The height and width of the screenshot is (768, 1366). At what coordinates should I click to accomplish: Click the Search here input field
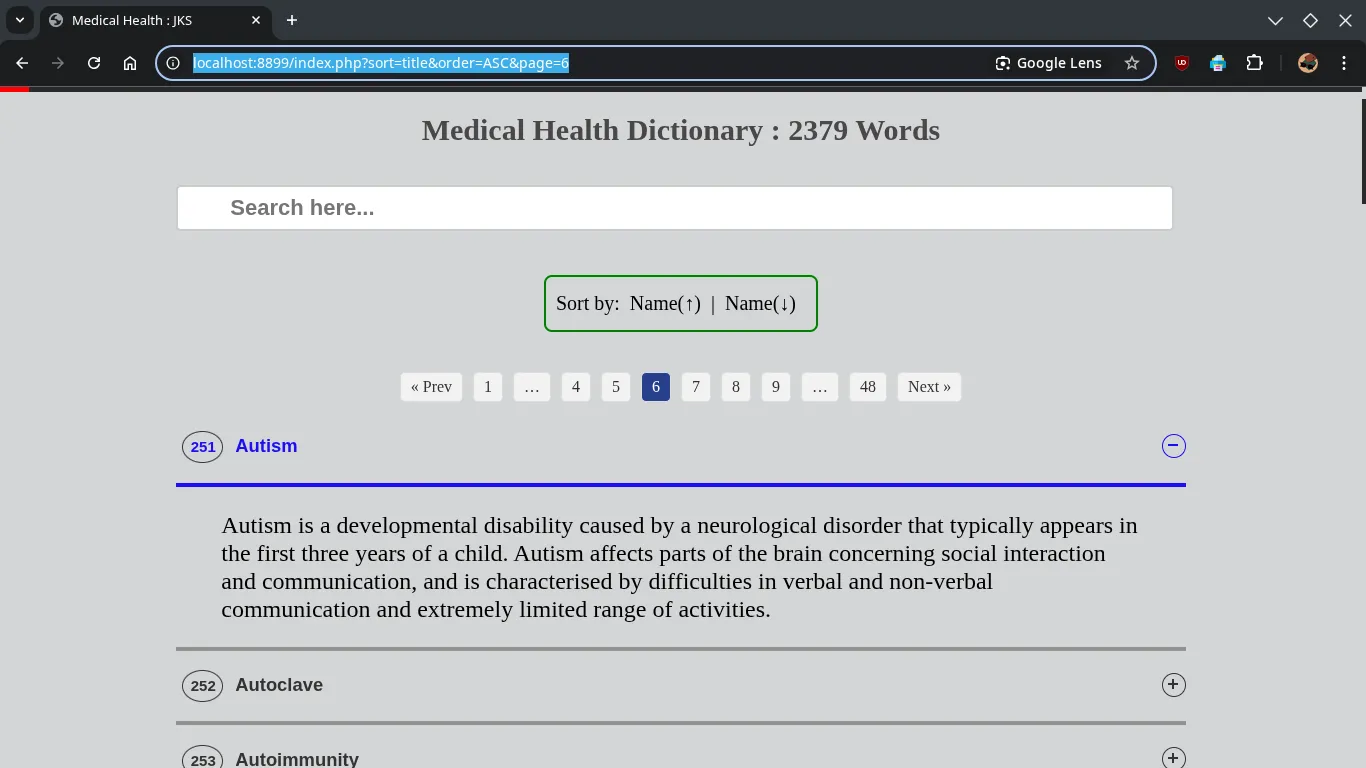(675, 208)
